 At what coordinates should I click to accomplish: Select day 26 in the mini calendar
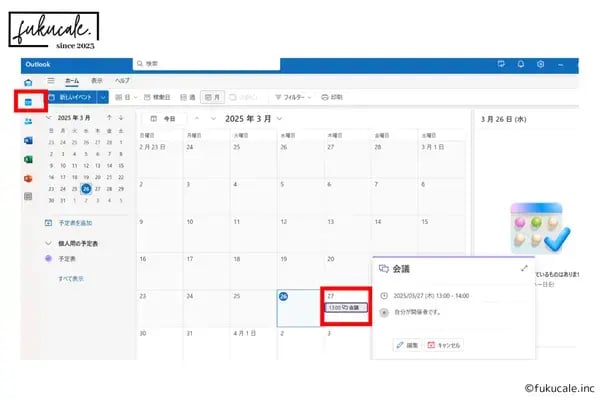pos(86,189)
